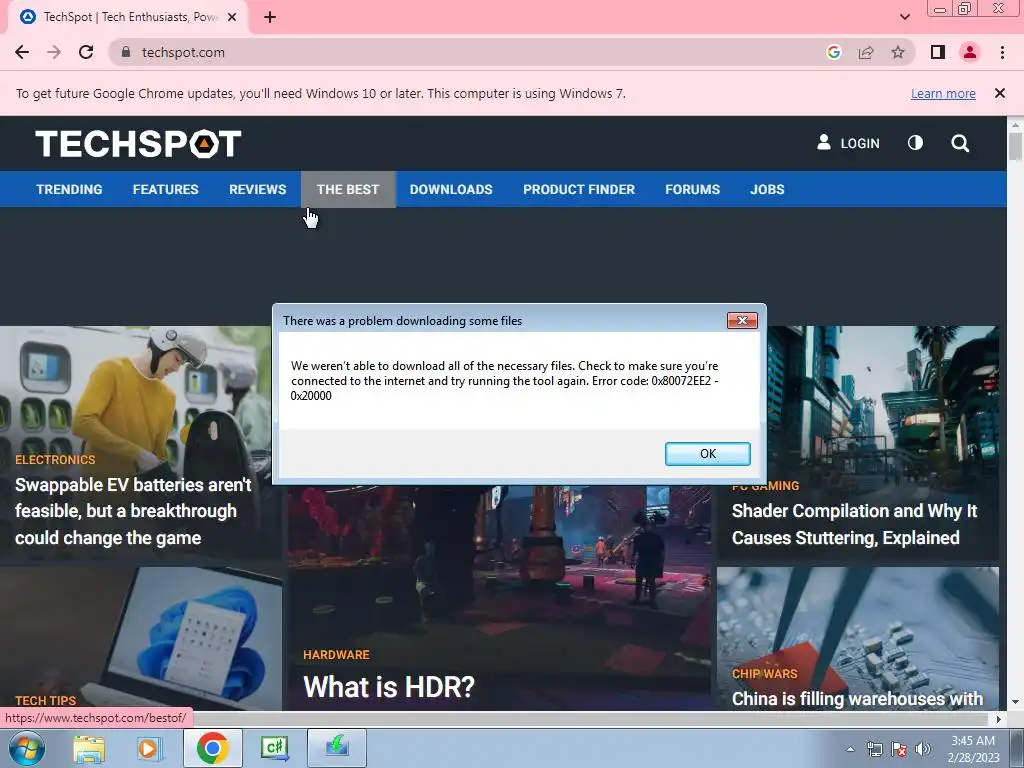Viewport: 1024px width, 768px height.
Task: Click the horizontal scroll right arrow
Action: [999, 719]
